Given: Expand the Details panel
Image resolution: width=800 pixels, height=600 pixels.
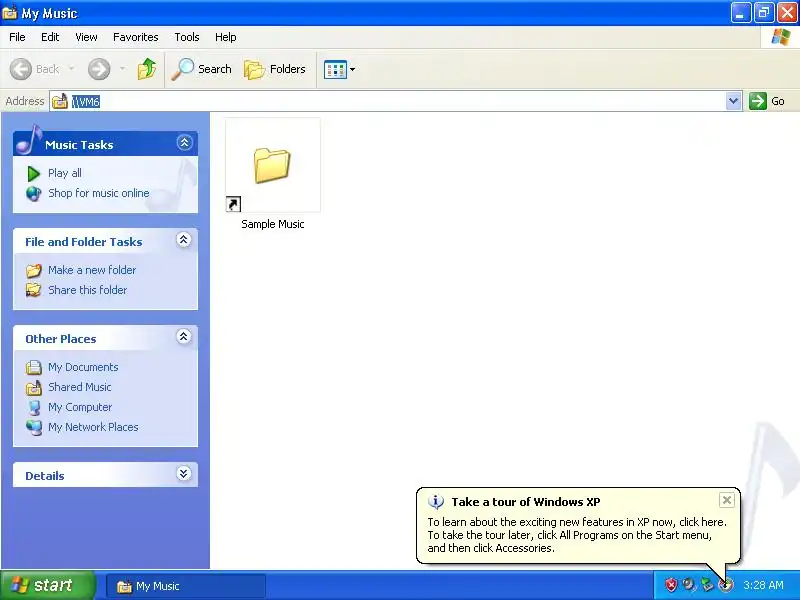Looking at the screenshot, I should [184, 473].
